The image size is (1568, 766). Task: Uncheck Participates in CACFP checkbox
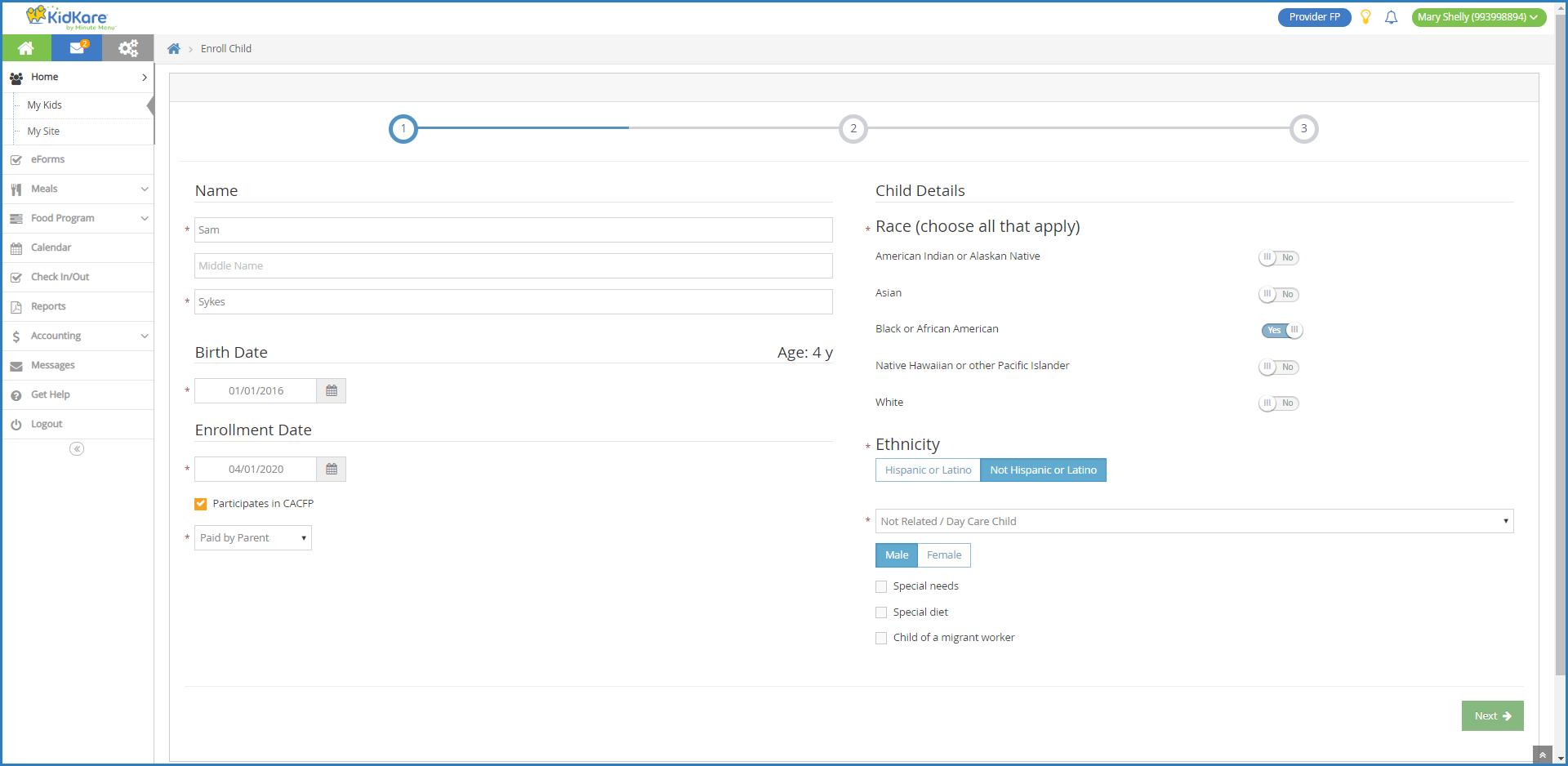201,504
